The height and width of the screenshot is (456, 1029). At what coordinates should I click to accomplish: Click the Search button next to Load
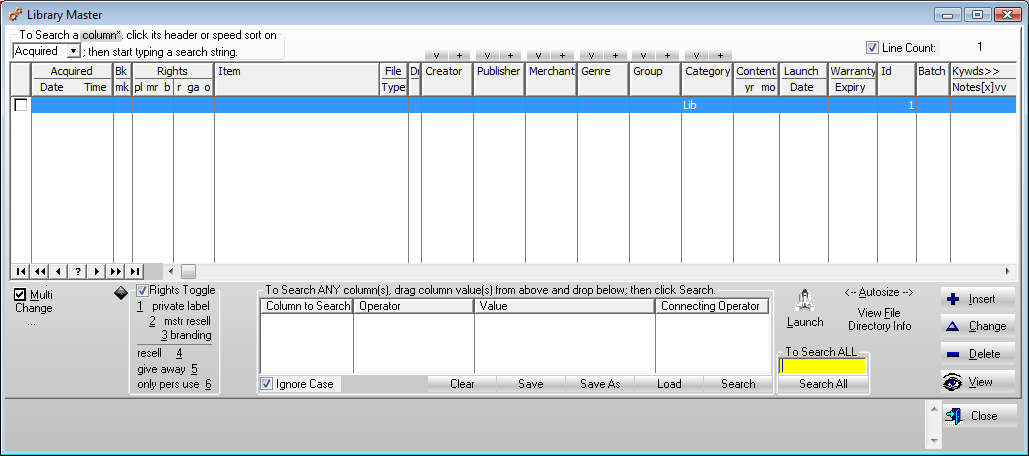coord(738,384)
